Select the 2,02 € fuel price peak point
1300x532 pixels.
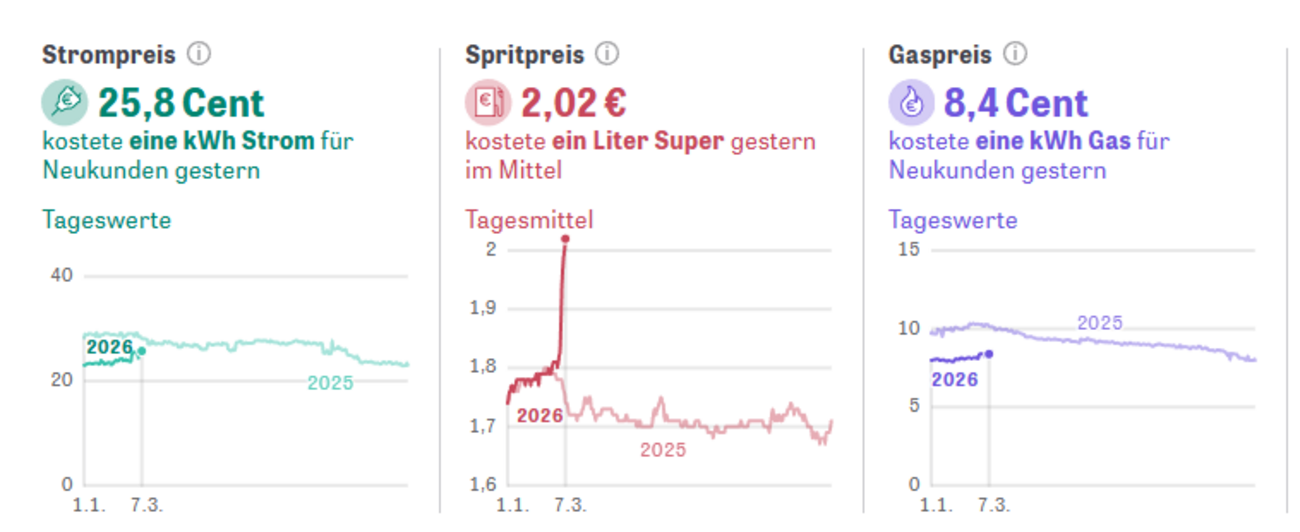click(565, 238)
